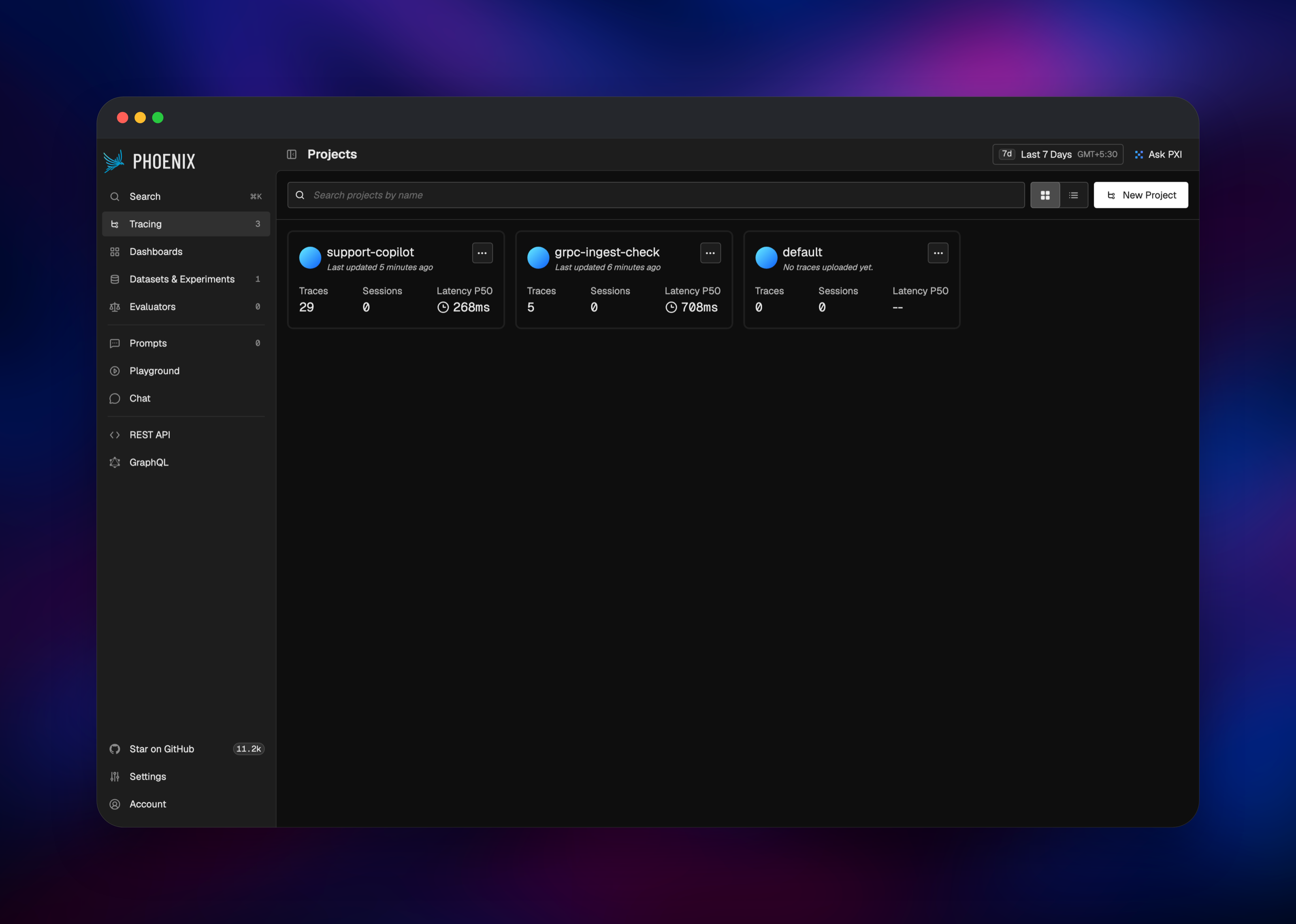The width and height of the screenshot is (1296, 924).
Task: Click the New Project button
Action: pyautogui.click(x=1141, y=195)
